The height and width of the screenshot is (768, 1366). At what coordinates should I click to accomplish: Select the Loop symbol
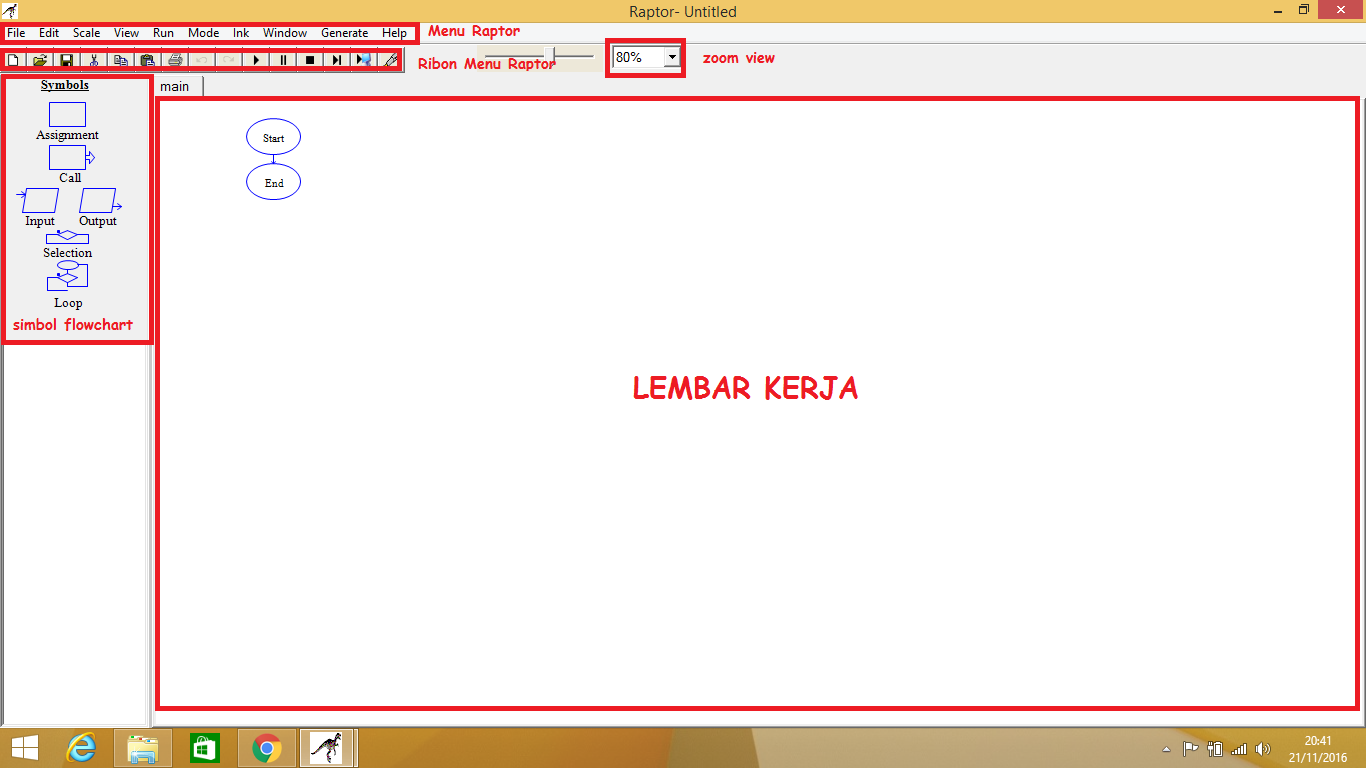[67, 277]
